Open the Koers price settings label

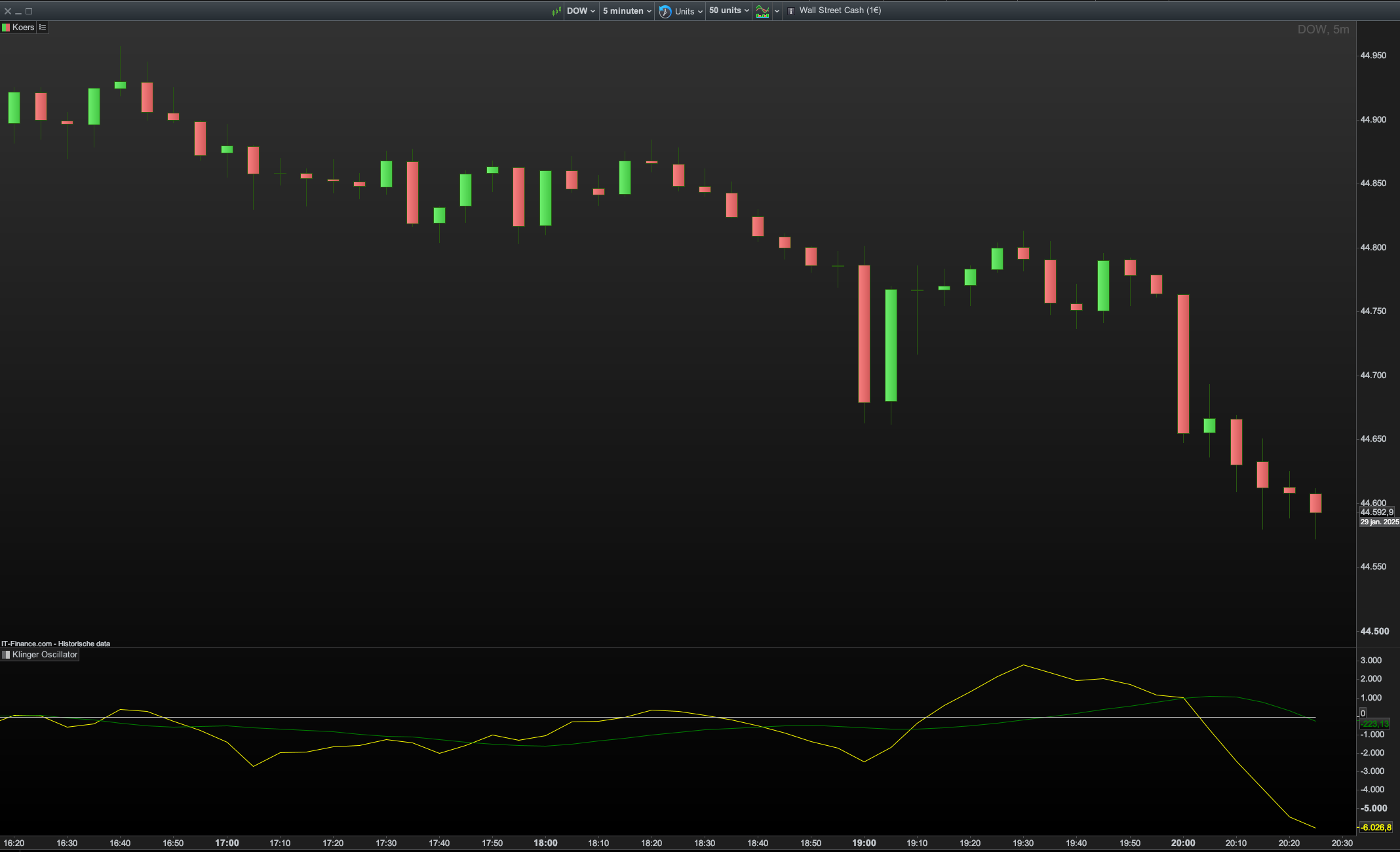(x=23, y=28)
